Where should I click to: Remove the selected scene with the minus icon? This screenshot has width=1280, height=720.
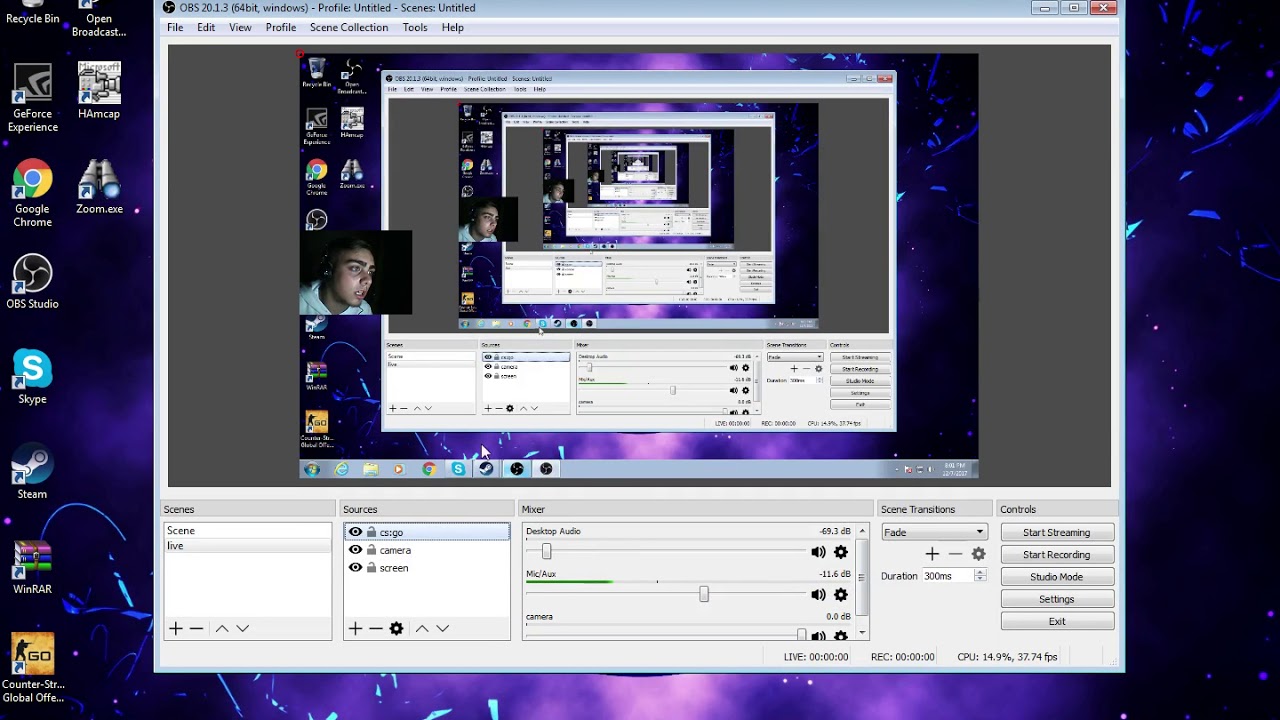pos(196,628)
